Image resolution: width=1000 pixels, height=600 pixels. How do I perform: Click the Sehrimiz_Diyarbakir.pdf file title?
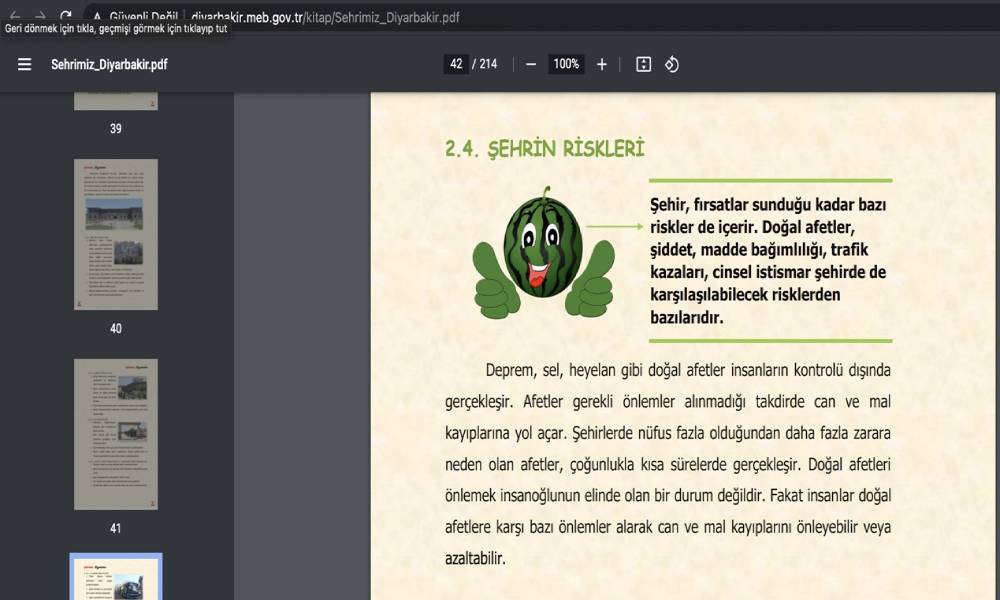[x=109, y=64]
